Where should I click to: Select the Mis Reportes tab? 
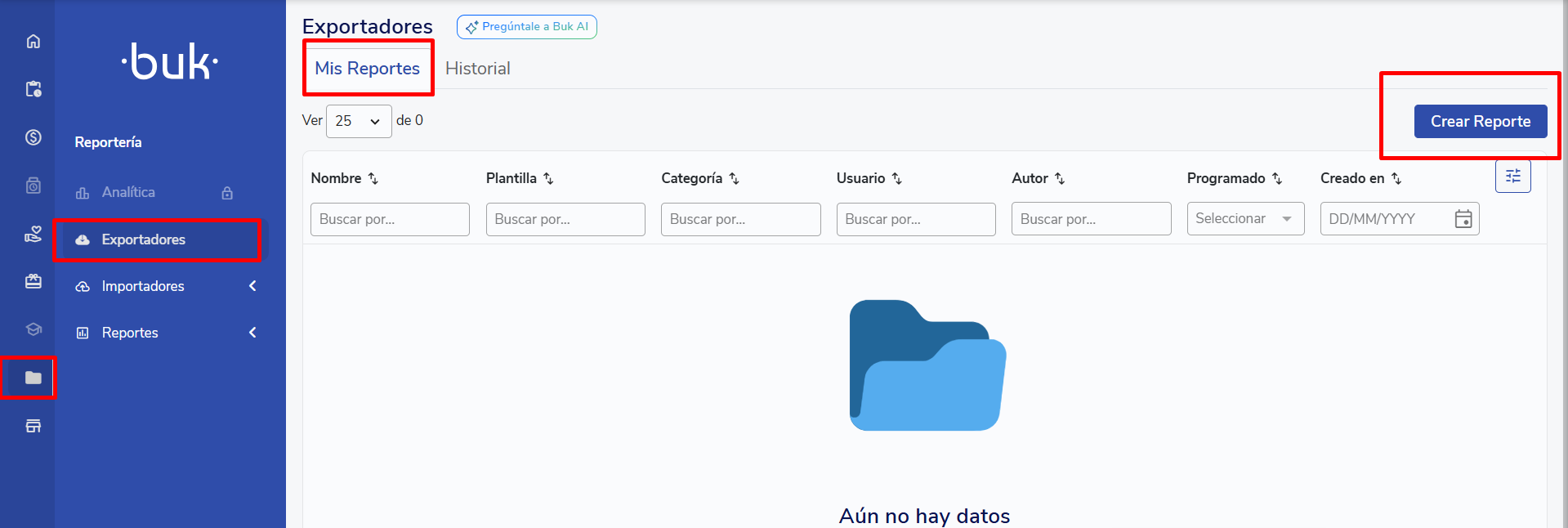click(367, 69)
